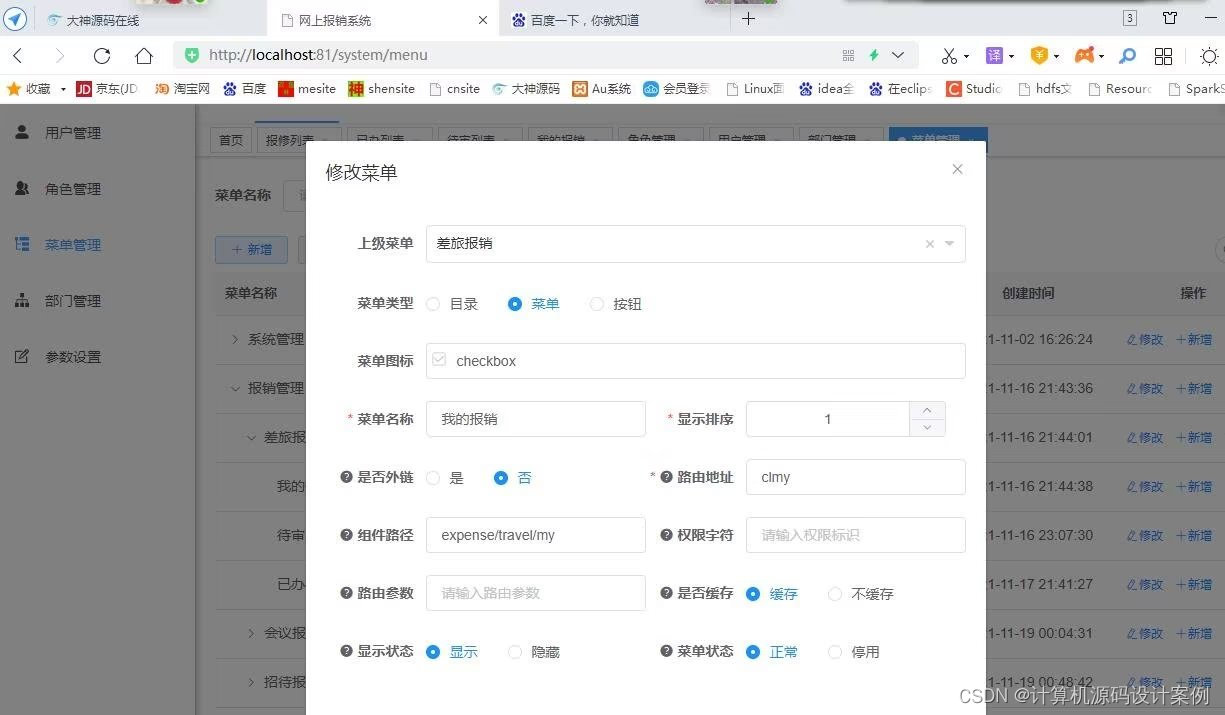Expand the 系统管理 tree row
Viewport: 1225px width, 715px height.
(x=235, y=339)
